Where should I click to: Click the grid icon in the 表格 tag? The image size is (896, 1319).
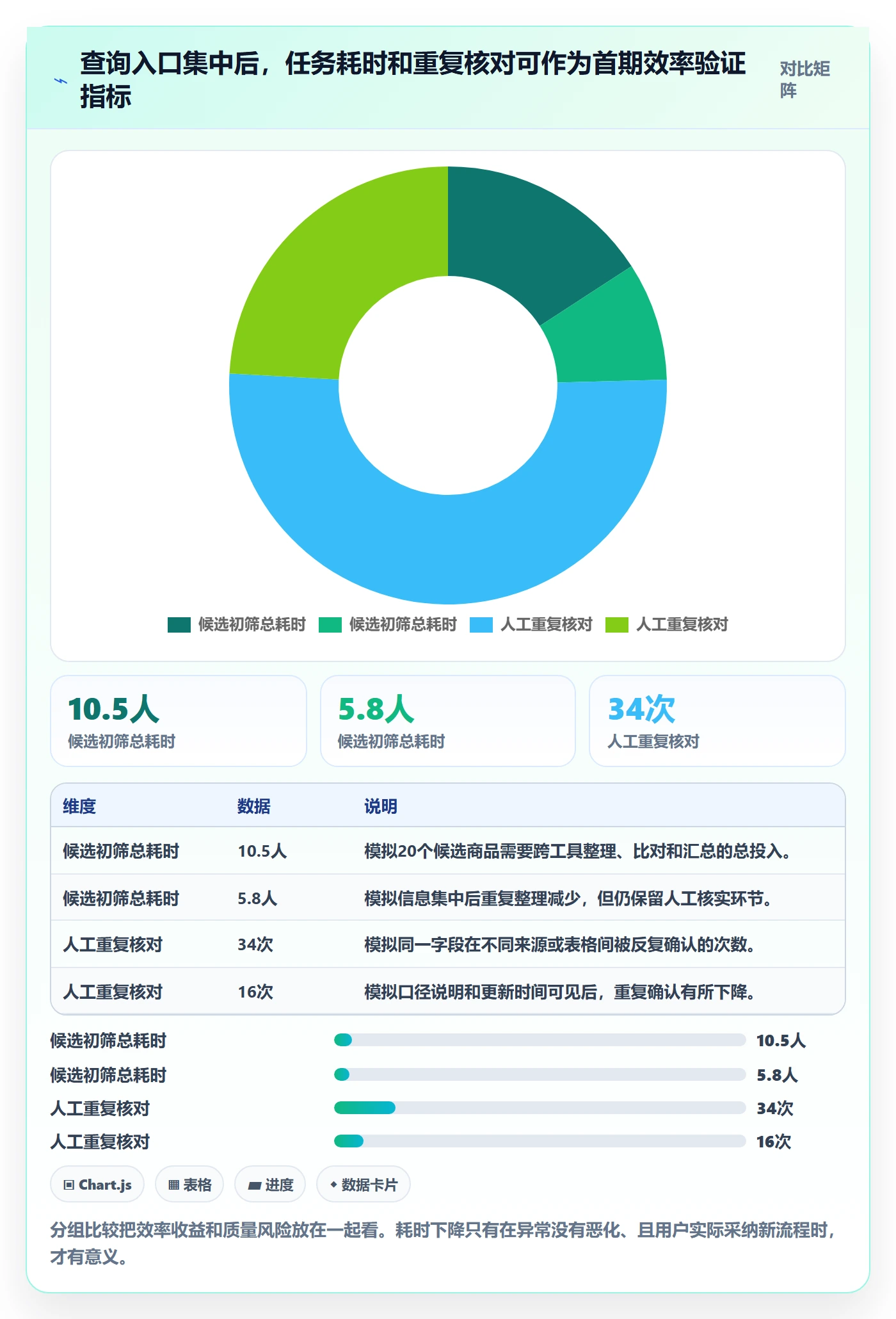tap(174, 1185)
